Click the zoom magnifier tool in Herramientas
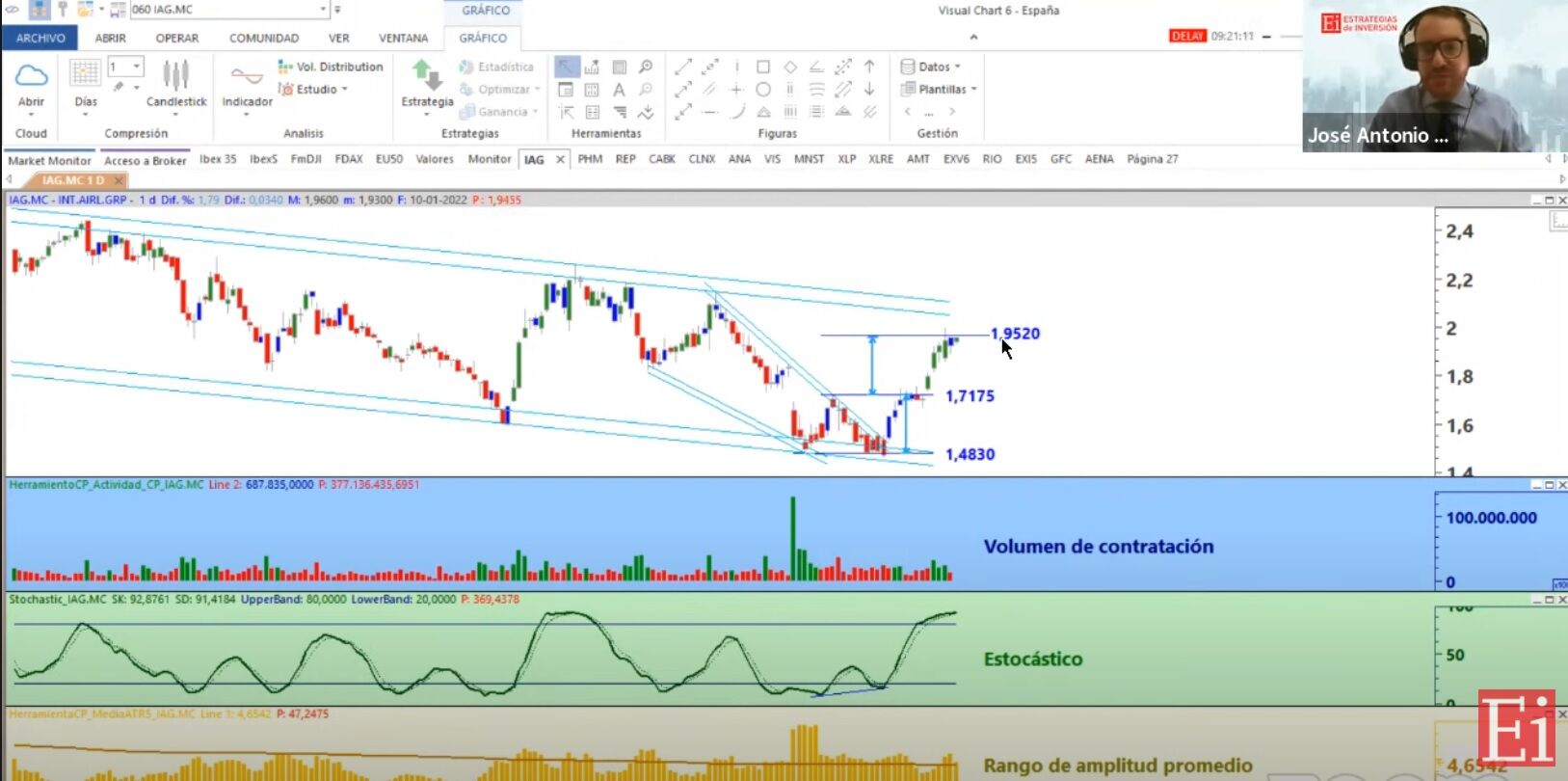Screen dimensions: 1568x781 646,67
